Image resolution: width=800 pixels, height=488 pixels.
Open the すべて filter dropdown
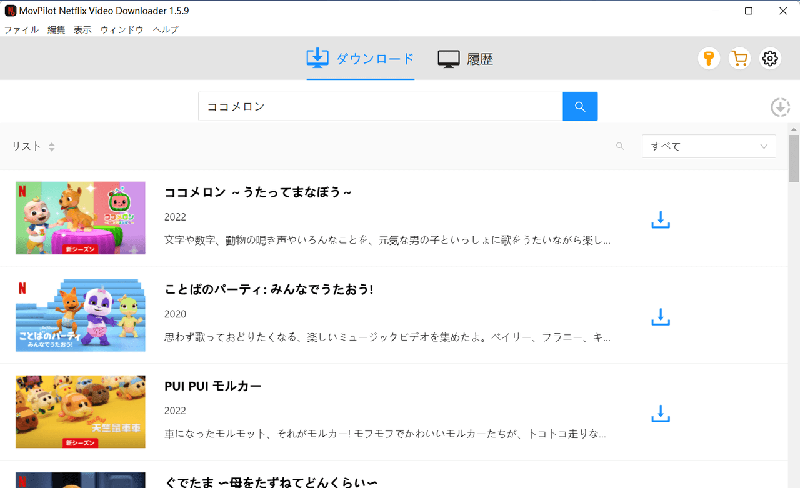[708, 146]
